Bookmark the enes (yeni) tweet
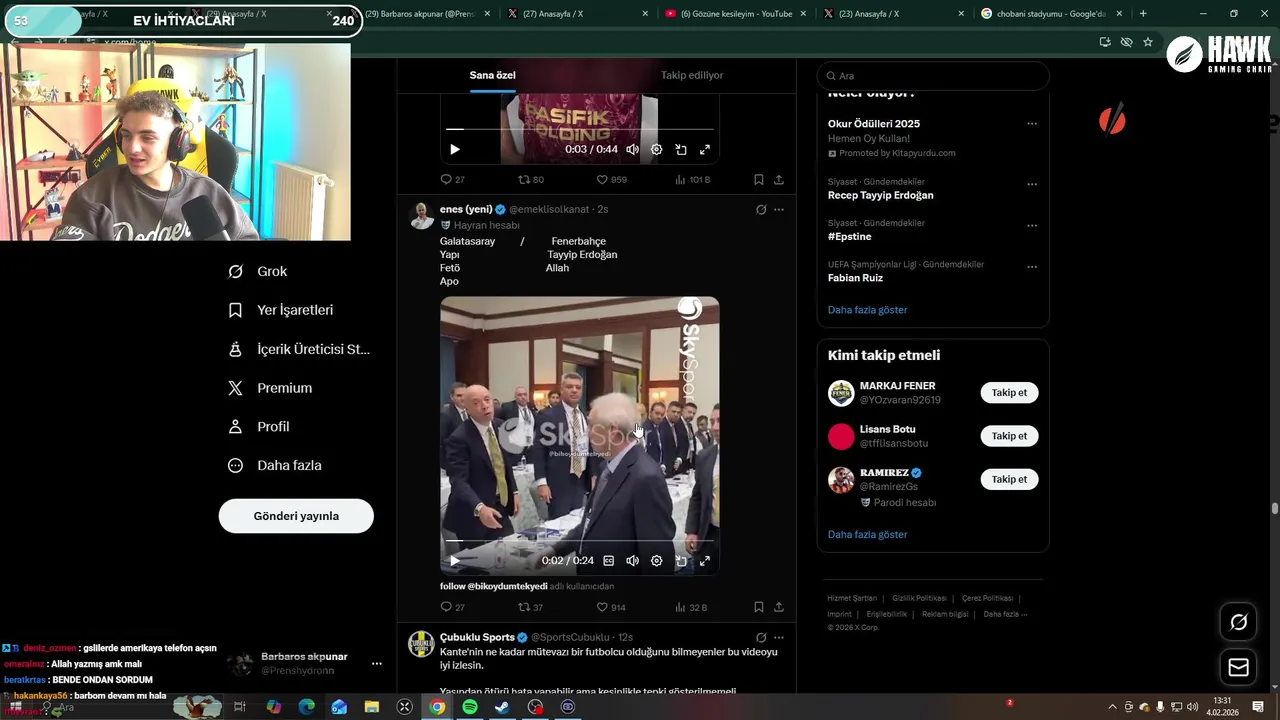Image resolution: width=1280 pixels, height=720 pixels. pyautogui.click(x=759, y=607)
